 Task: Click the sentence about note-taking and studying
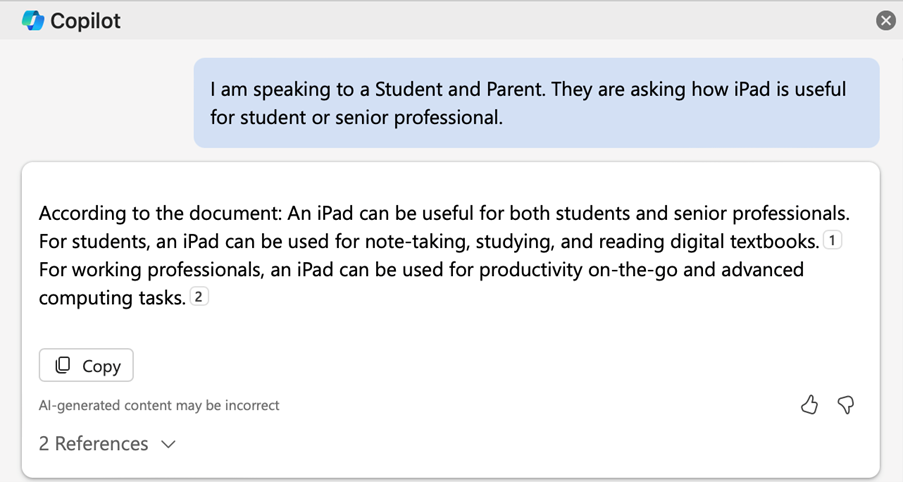coord(428,241)
